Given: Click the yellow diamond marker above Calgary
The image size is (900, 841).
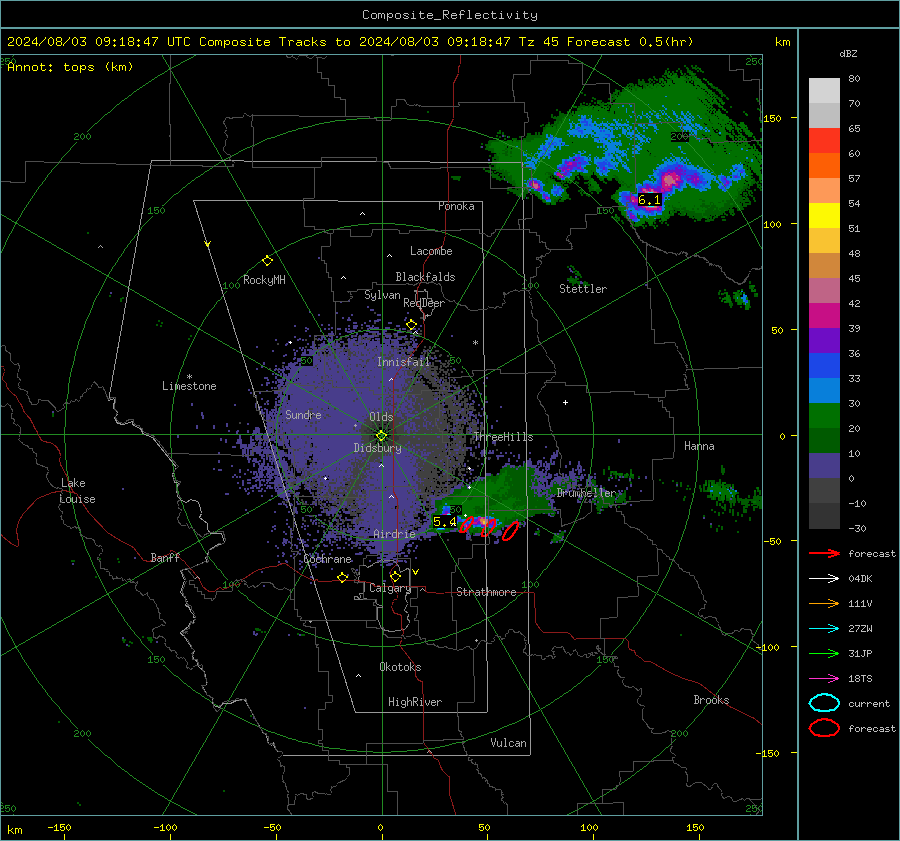Looking at the screenshot, I should (395, 576).
